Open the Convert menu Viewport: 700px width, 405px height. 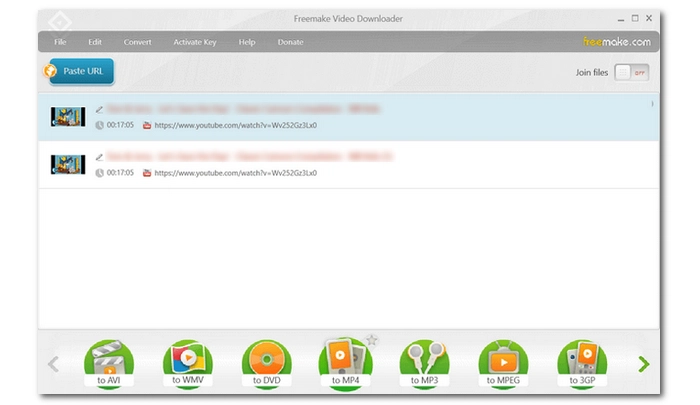138,42
